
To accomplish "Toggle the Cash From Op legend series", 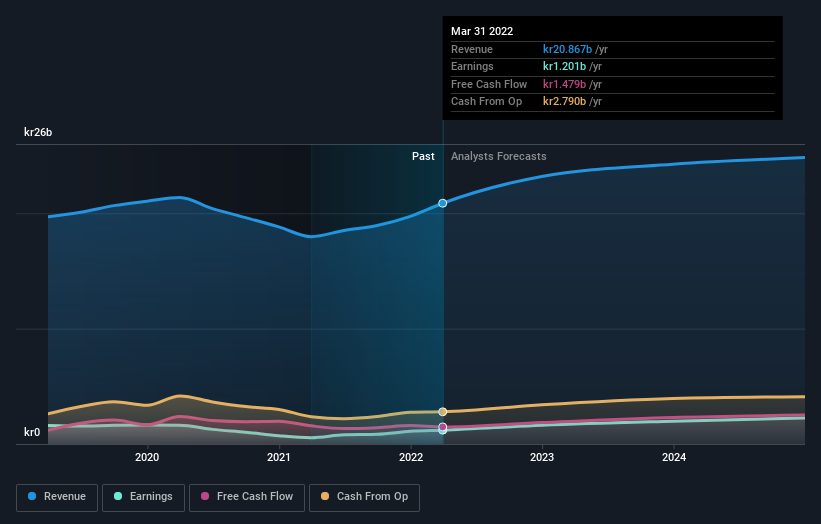I will (x=364, y=497).
